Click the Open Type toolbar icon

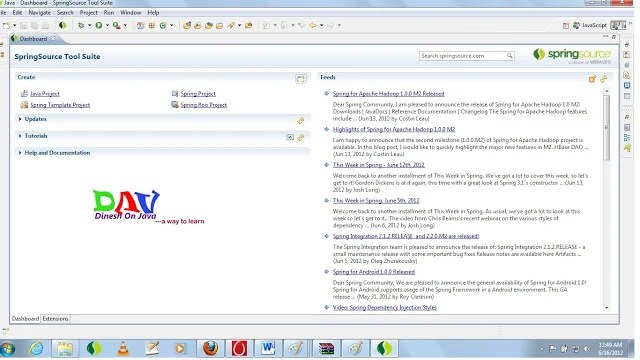pos(187,25)
